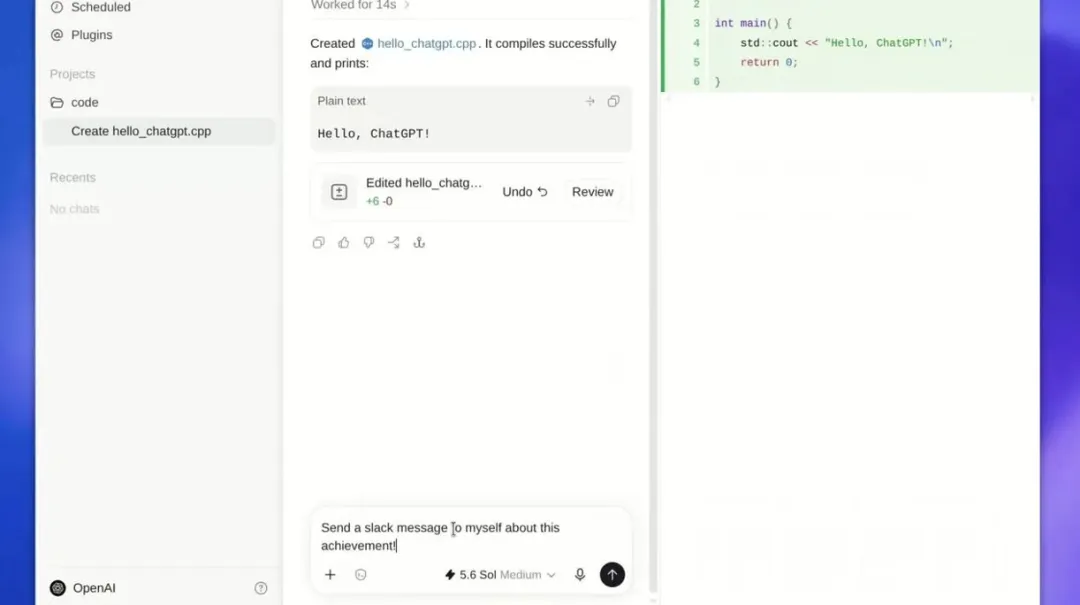Click the sparkle icon in Plain text block

click(590, 101)
